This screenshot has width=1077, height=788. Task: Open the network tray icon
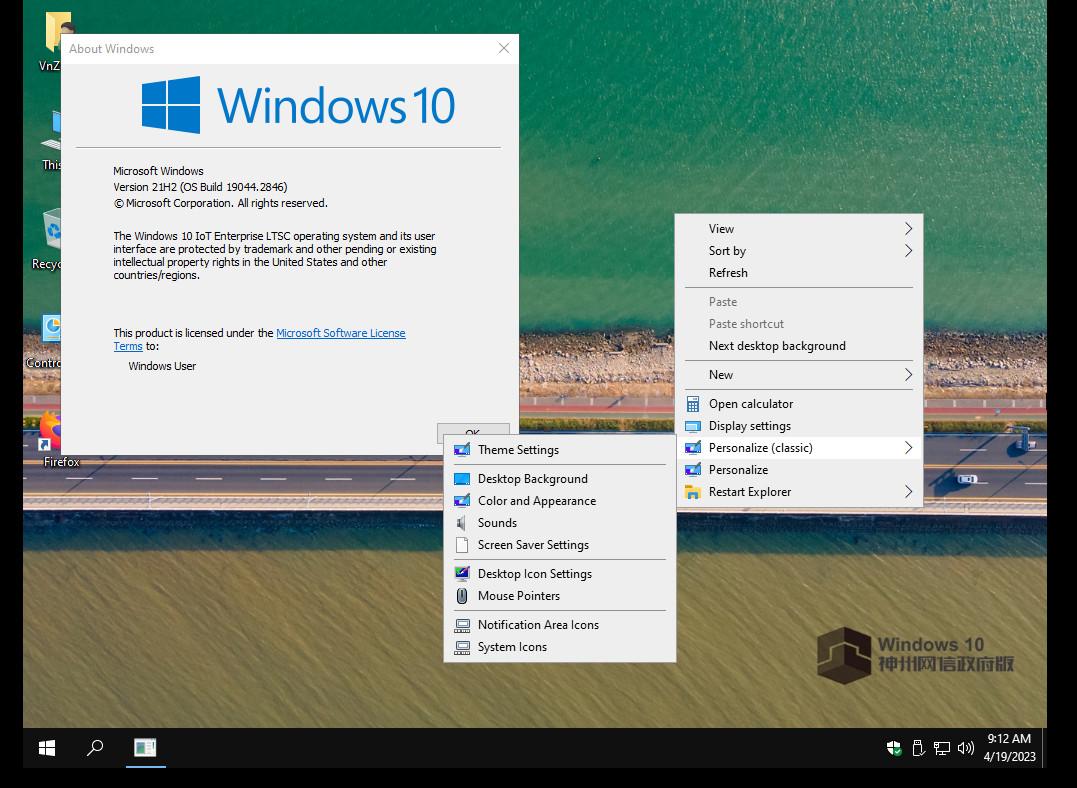tap(942, 748)
